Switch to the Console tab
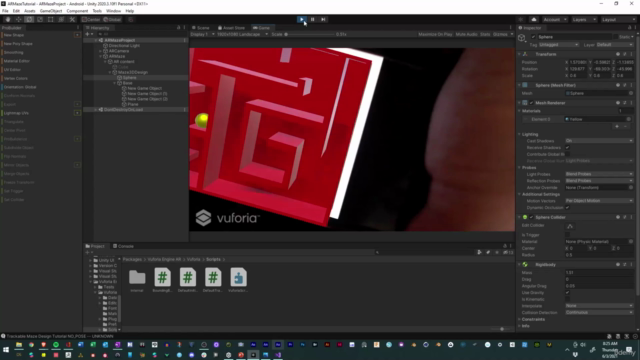The width and height of the screenshot is (640, 360). point(123,246)
